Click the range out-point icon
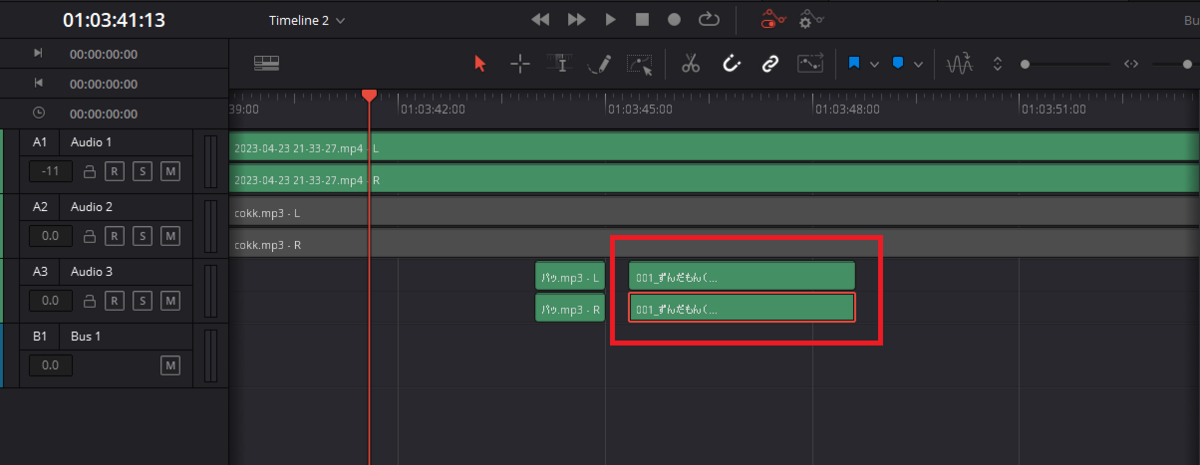Screen dimensions: 1200x465 38,83
